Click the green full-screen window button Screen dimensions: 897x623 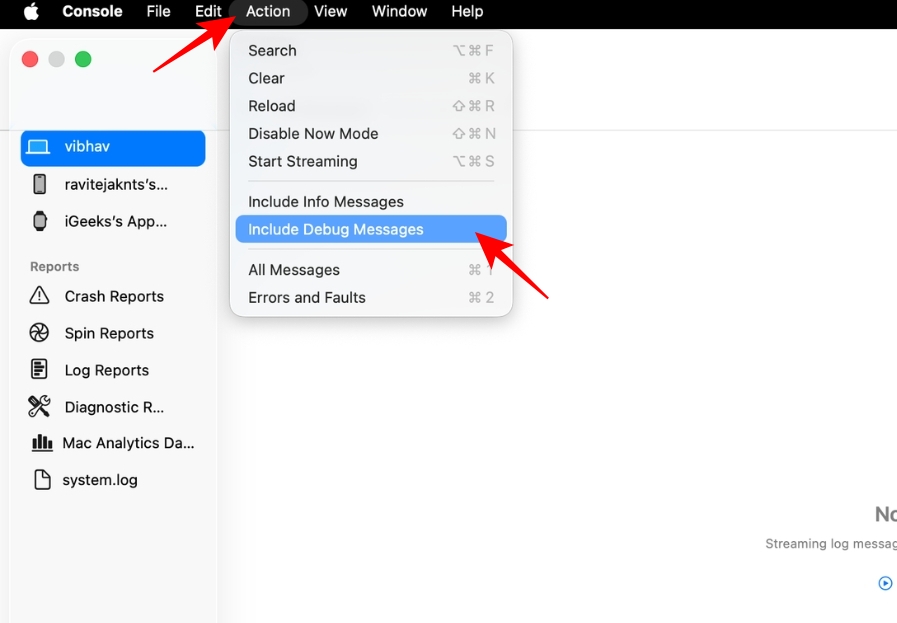click(83, 59)
